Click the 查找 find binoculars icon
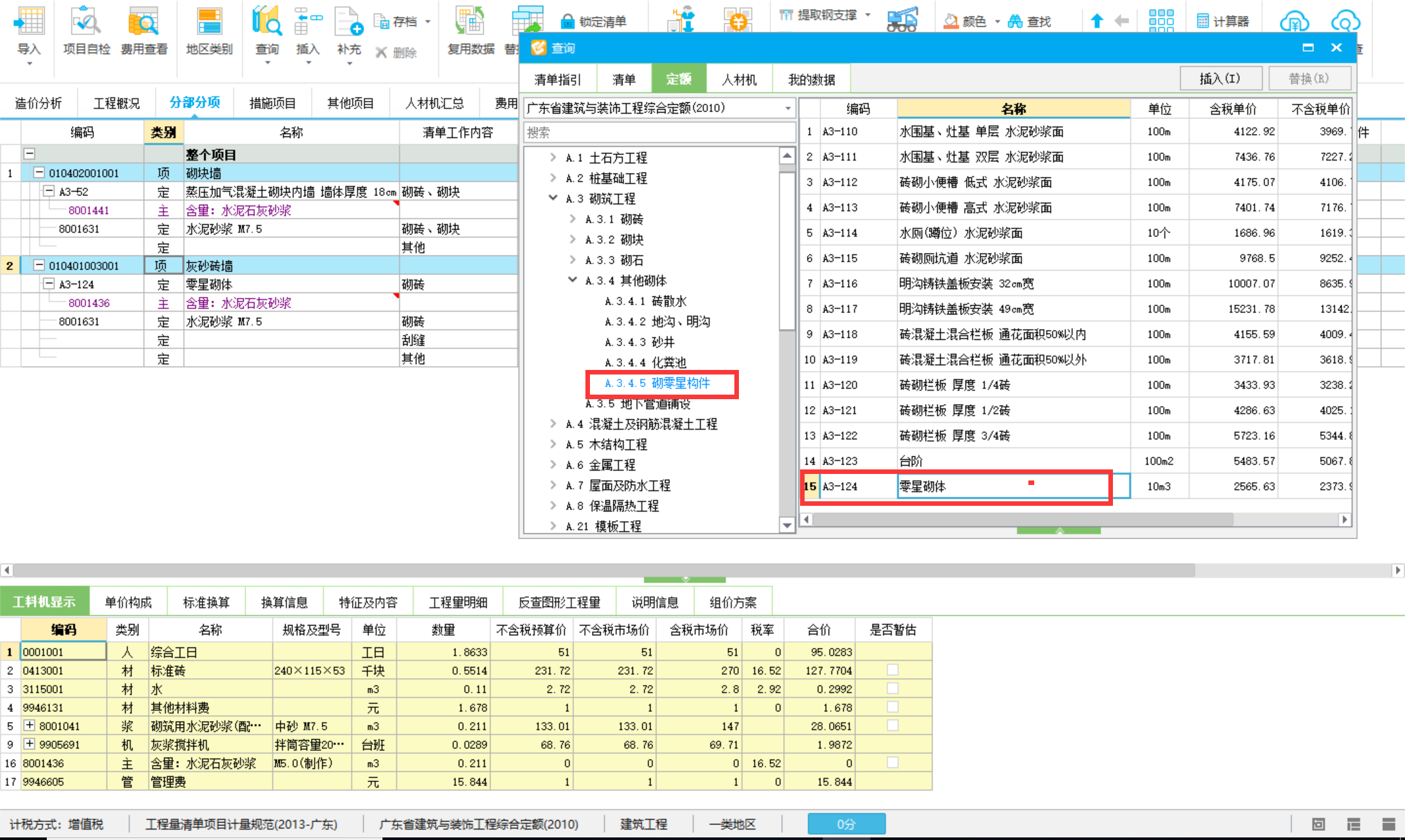The height and width of the screenshot is (840, 1405). pyautogui.click(x=1015, y=21)
